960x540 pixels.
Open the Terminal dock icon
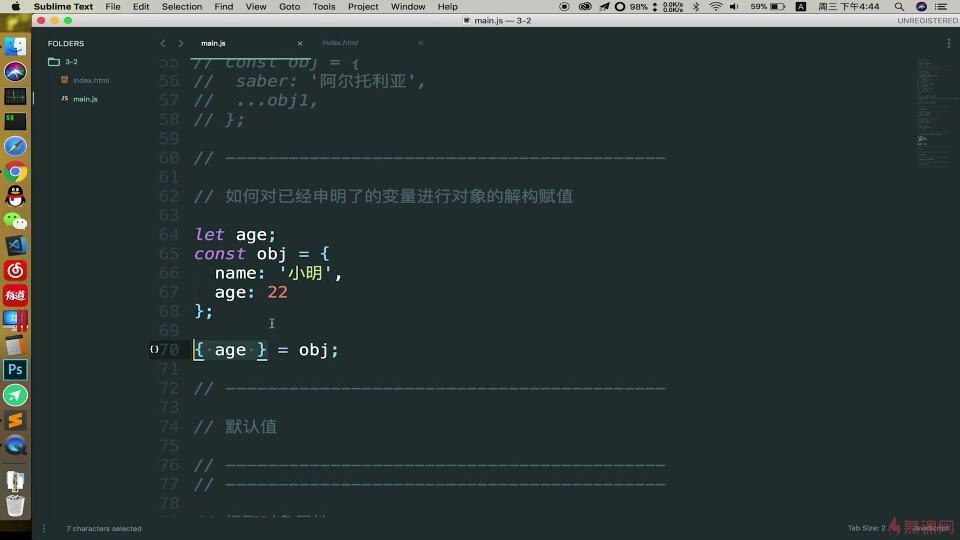click(15, 121)
